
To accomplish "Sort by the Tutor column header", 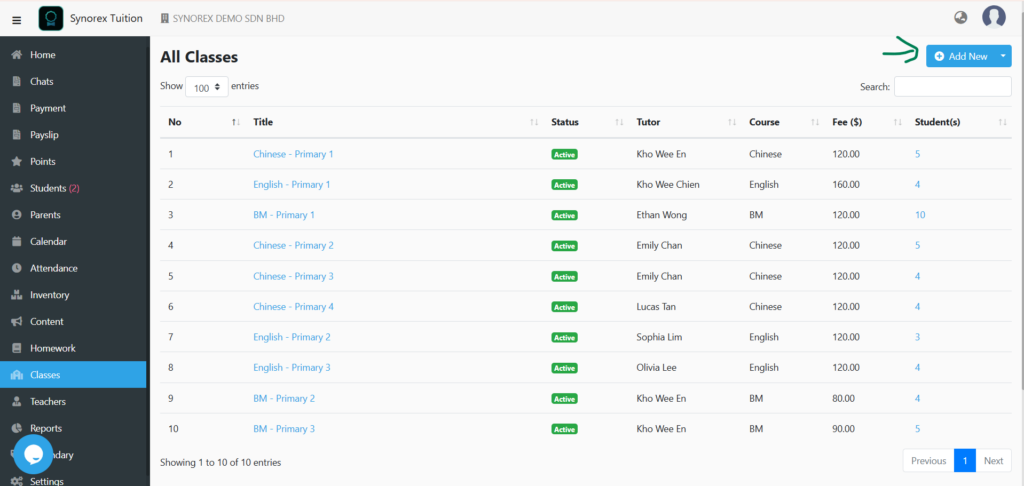I will click(684, 122).
